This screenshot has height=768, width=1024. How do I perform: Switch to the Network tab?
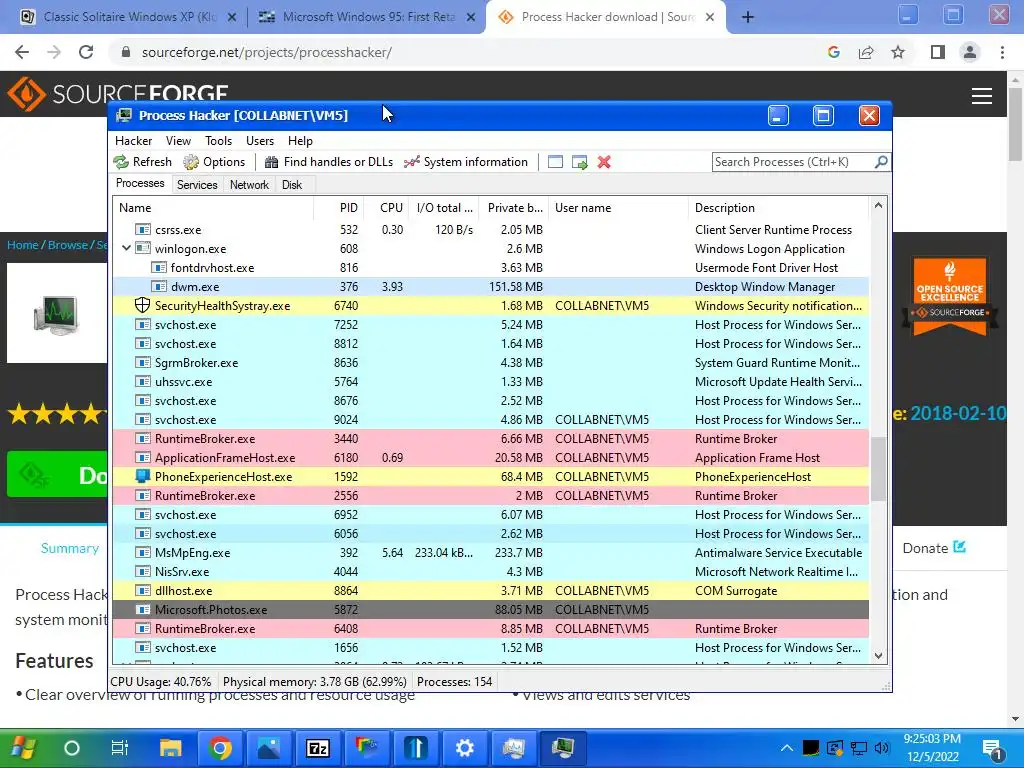[x=249, y=185]
